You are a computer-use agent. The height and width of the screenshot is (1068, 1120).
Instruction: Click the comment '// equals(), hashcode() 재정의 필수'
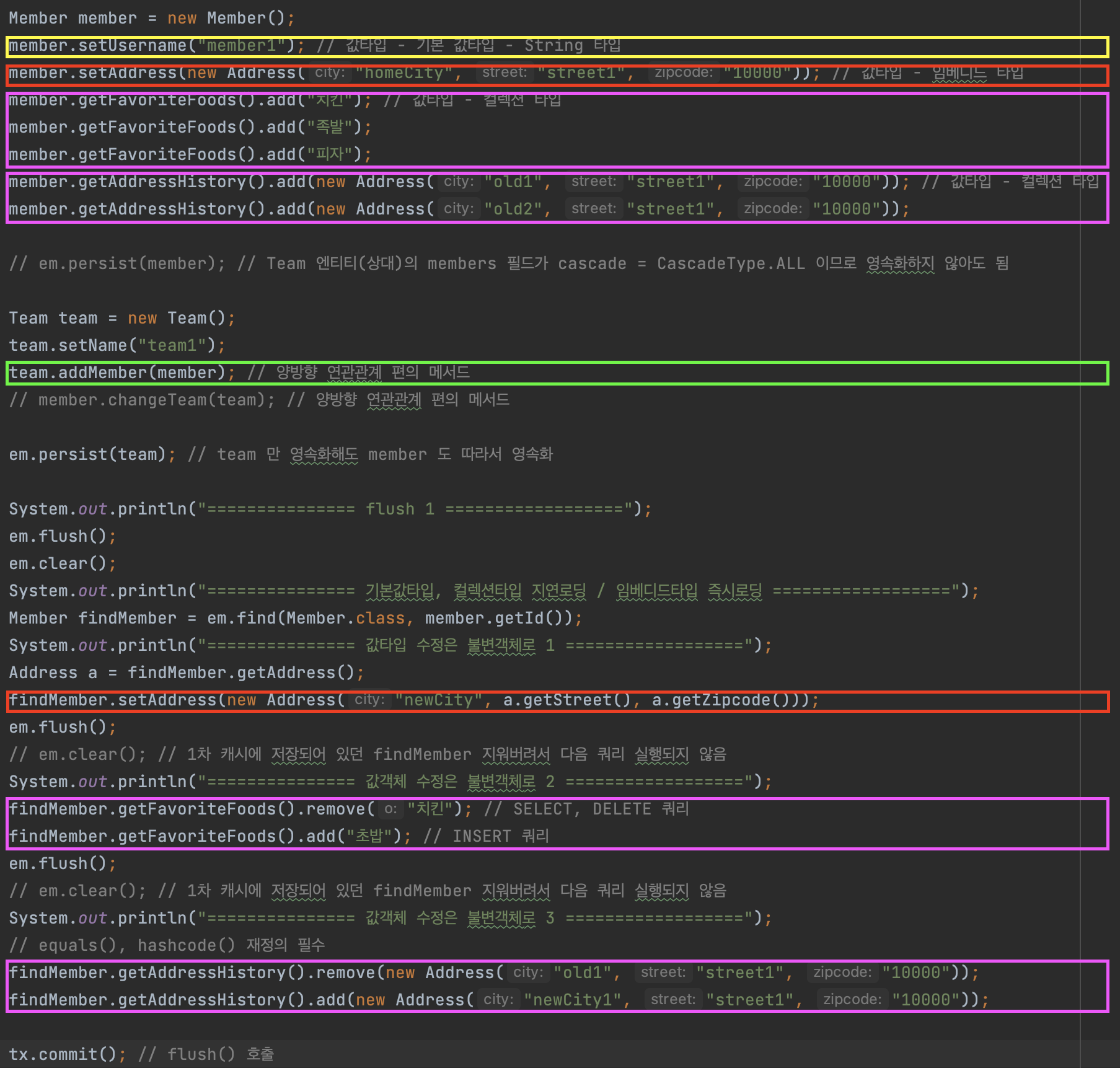pos(167,945)
